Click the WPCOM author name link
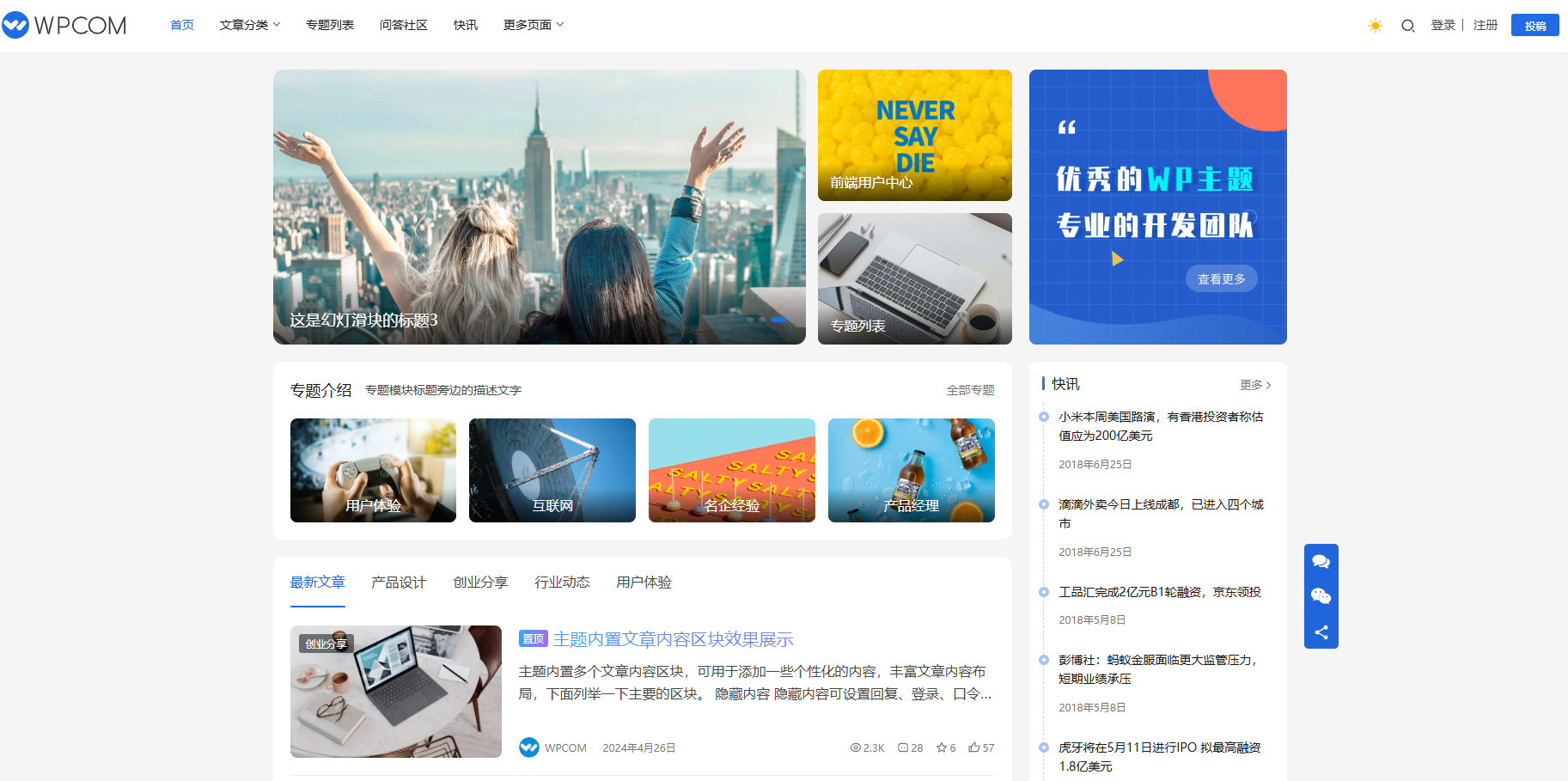The height and width of the screenshot is (781, 1568). [x=565, y=748]
